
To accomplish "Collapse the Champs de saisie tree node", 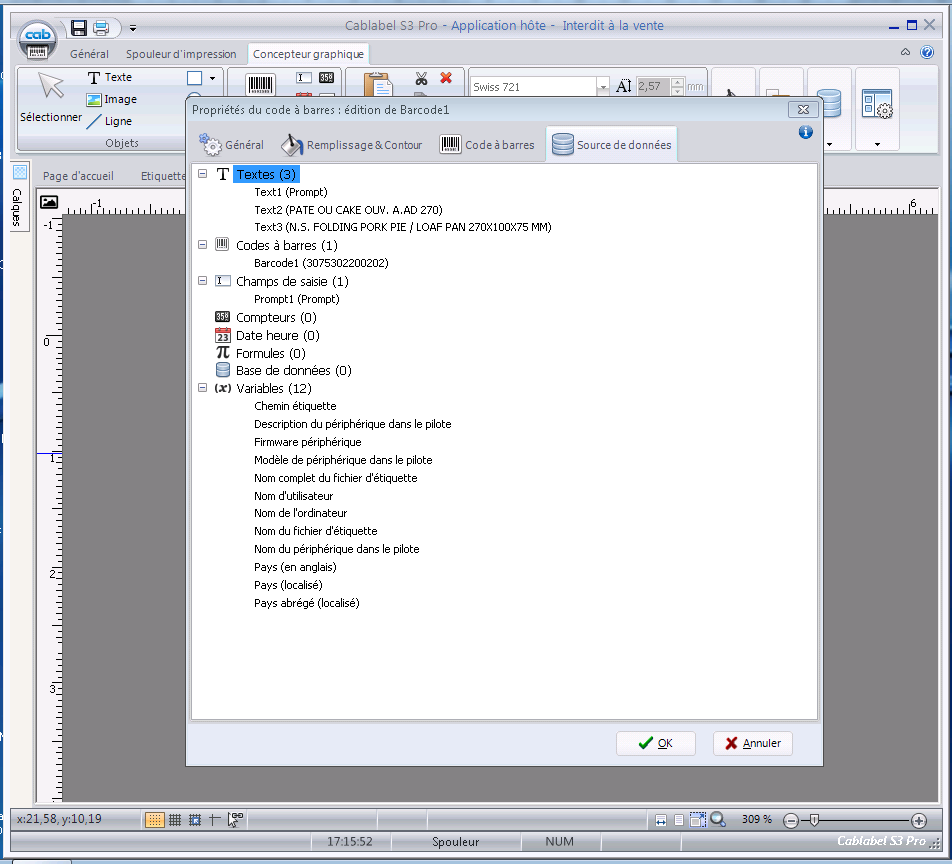I will 203,281.
